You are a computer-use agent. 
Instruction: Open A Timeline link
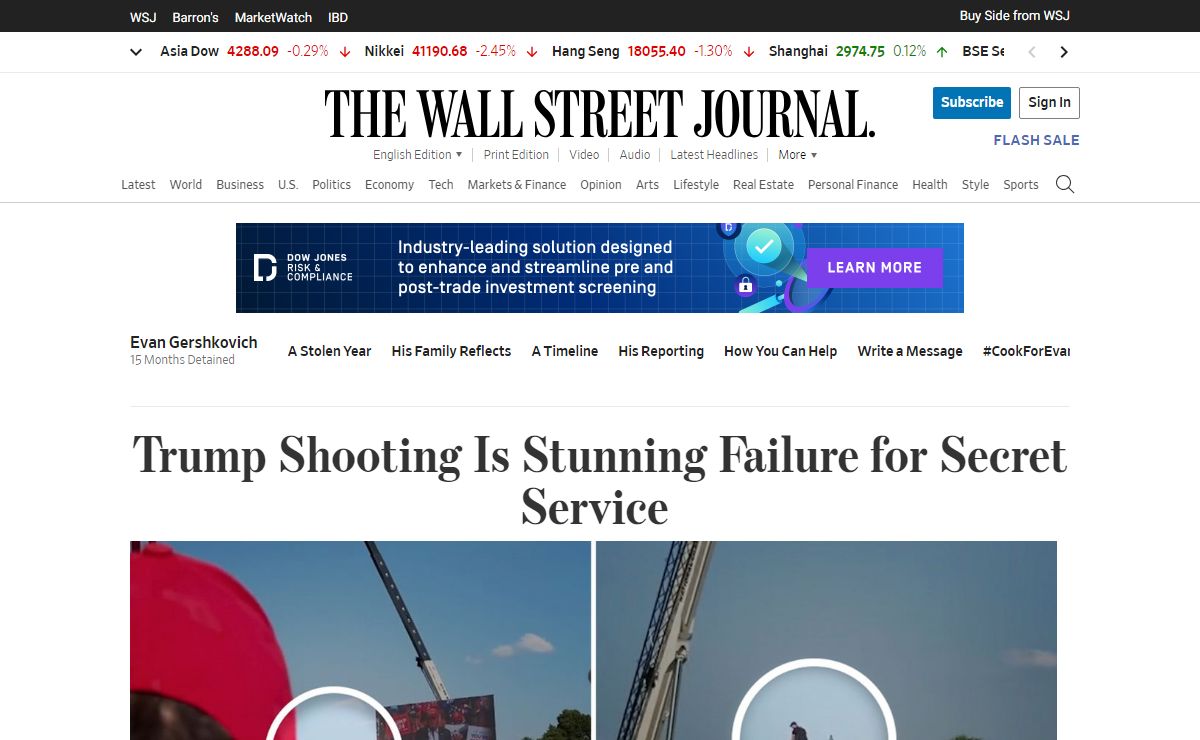565,351
